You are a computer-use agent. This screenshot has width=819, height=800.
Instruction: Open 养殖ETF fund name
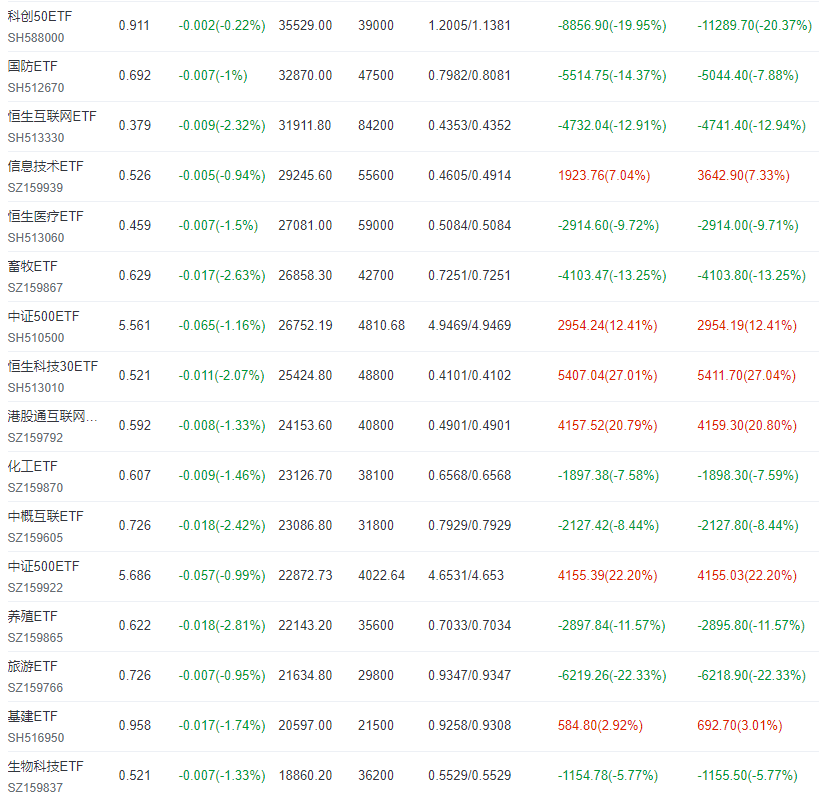pos(32,617)
